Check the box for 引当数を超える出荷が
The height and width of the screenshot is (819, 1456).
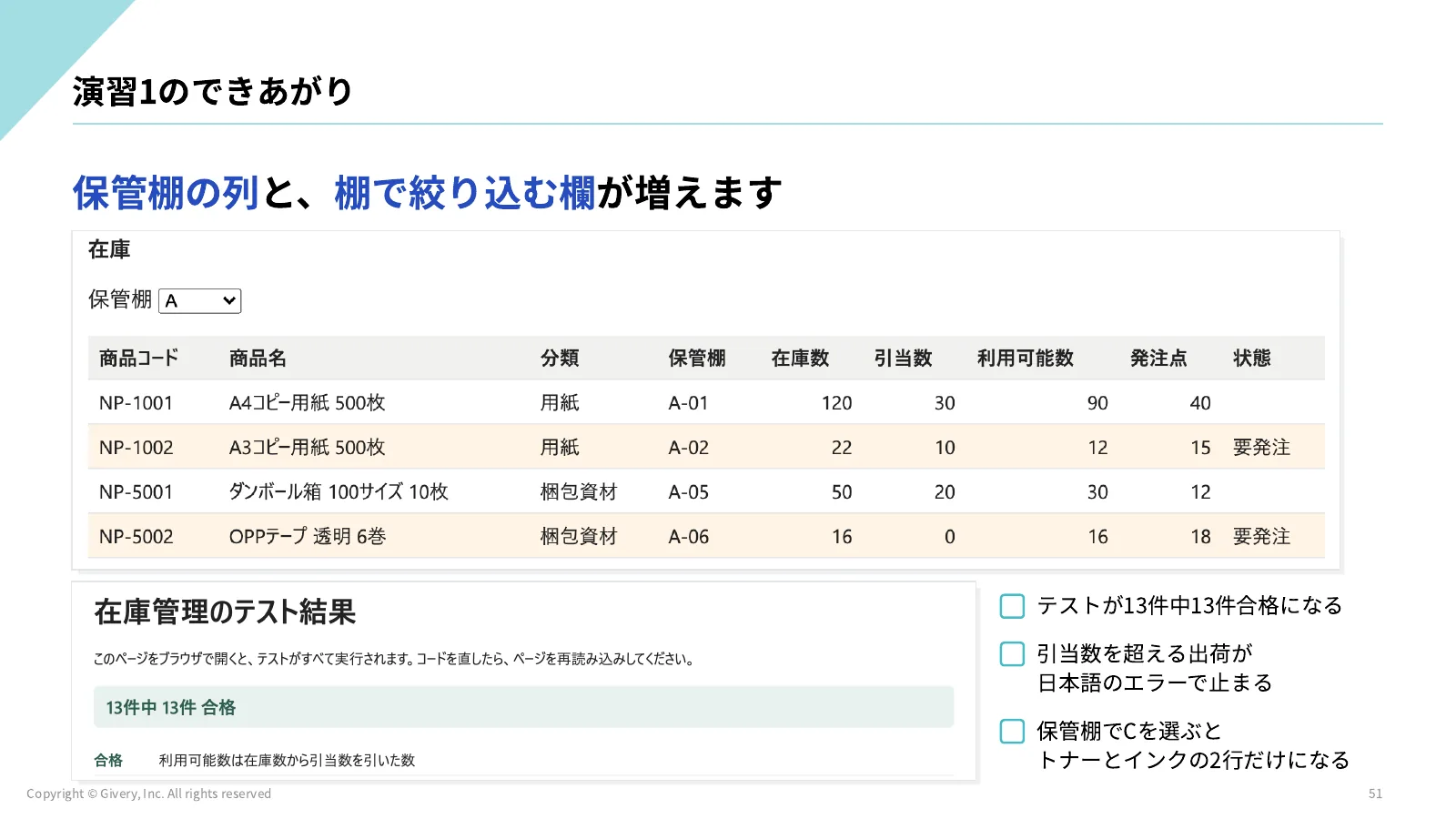click(1012, 654)
